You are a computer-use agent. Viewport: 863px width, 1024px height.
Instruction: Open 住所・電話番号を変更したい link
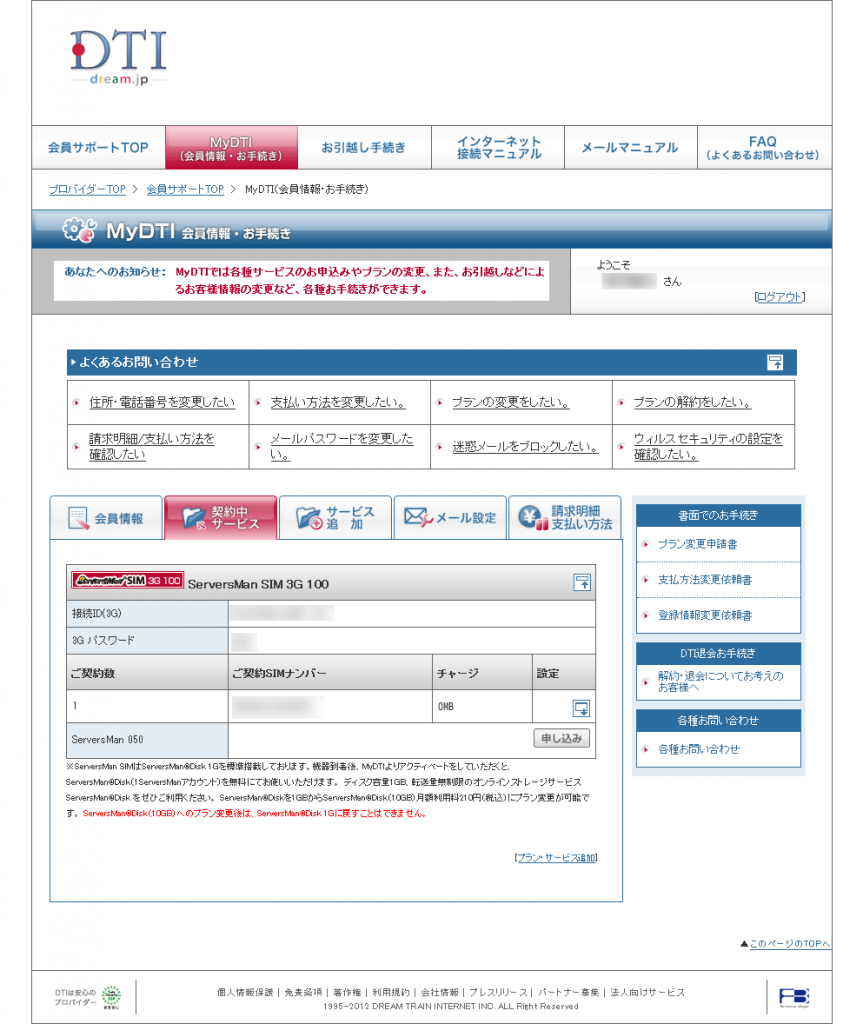tap(162, 402)
